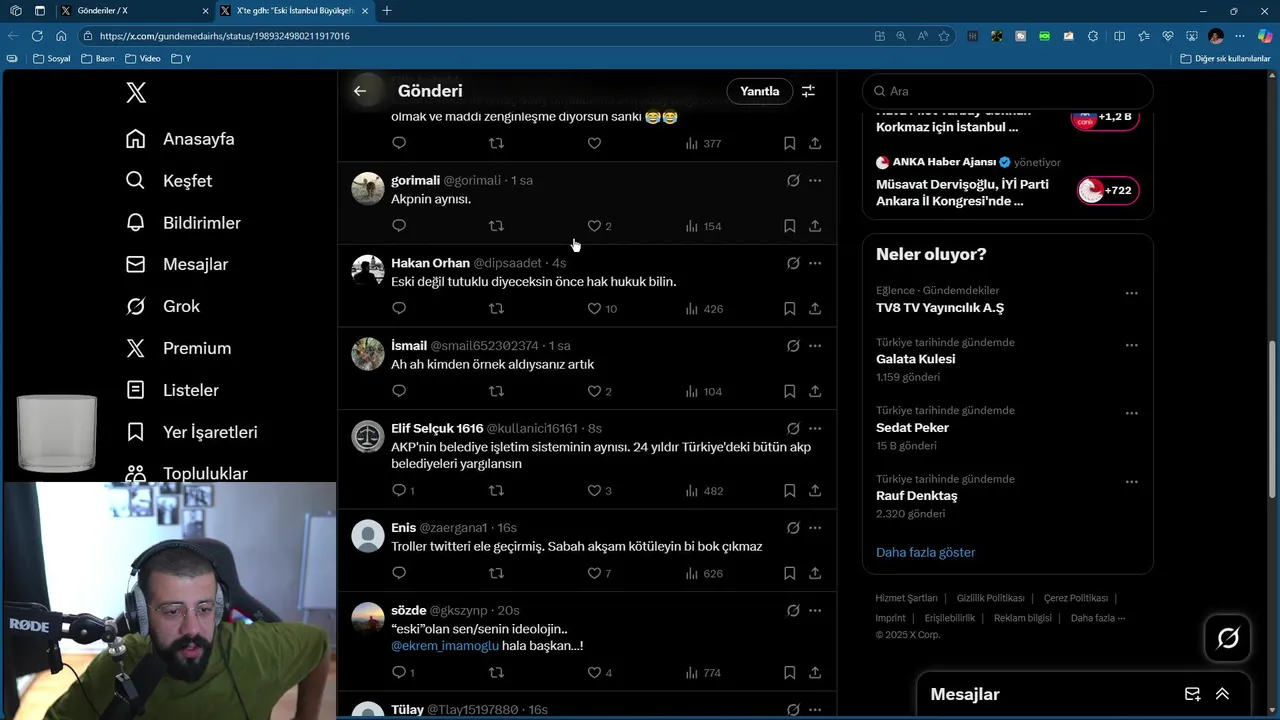The image size is (1280, 720).
Task: Favorite this page with the star icon
Action: [x=943, y=36]
